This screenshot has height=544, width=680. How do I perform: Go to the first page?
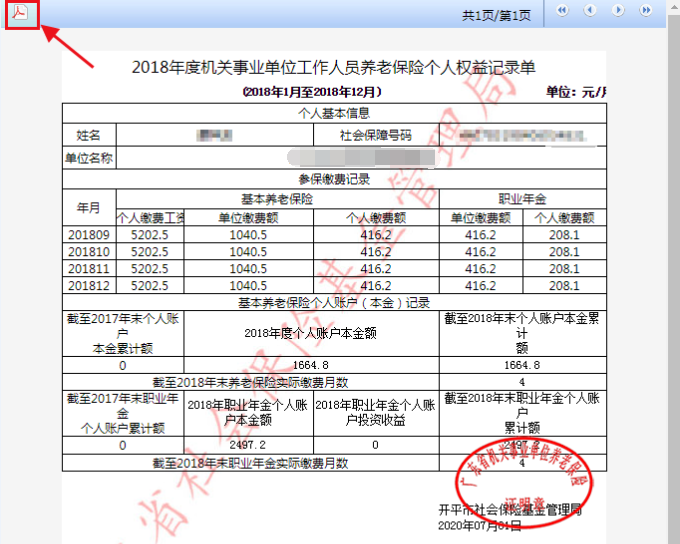(562, 11)
